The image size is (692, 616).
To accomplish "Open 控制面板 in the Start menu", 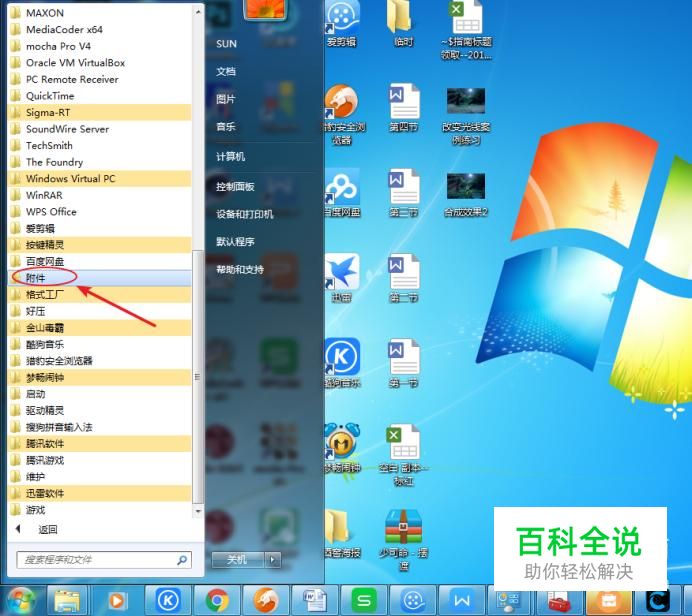I will pyautogui.click(x=235, y=187).
